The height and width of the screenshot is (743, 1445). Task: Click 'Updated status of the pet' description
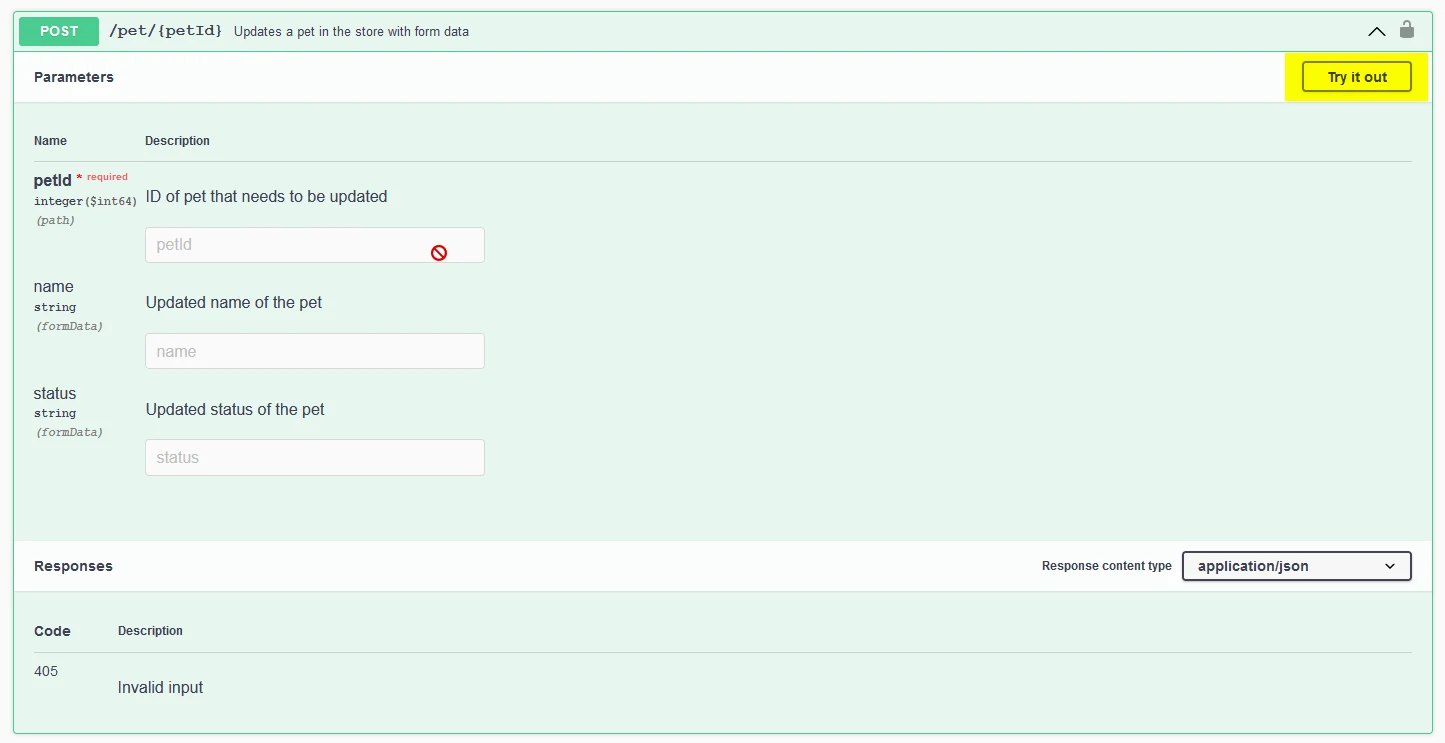[235, 409]
